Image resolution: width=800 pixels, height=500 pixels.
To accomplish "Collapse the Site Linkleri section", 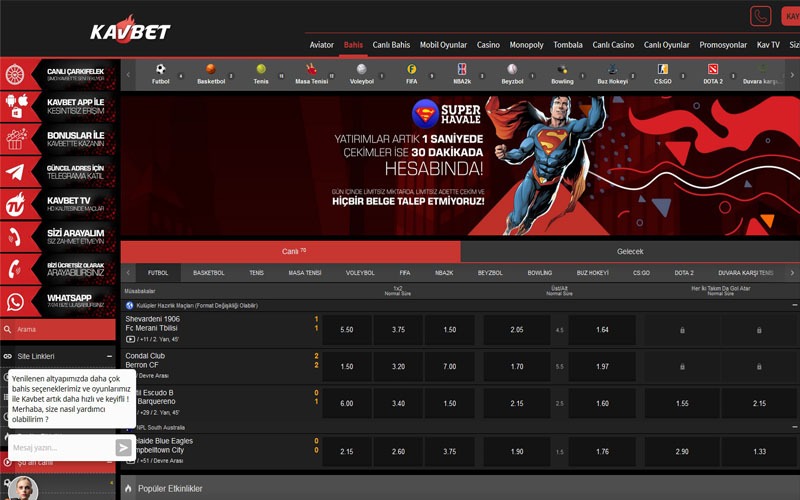I will tap(110, 356).
